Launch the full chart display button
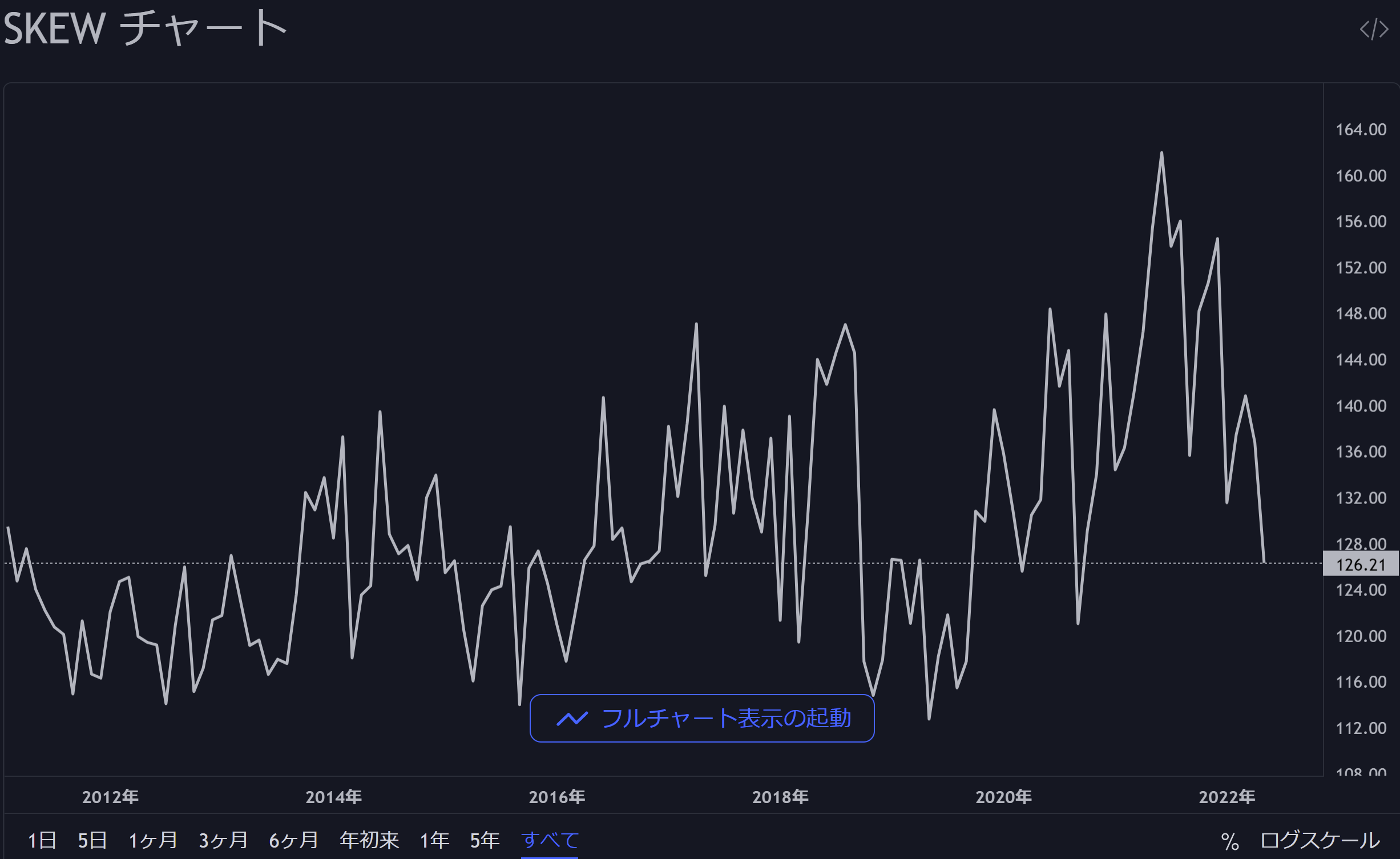This screenshot has height=859, width=1400. click(702, 719)
